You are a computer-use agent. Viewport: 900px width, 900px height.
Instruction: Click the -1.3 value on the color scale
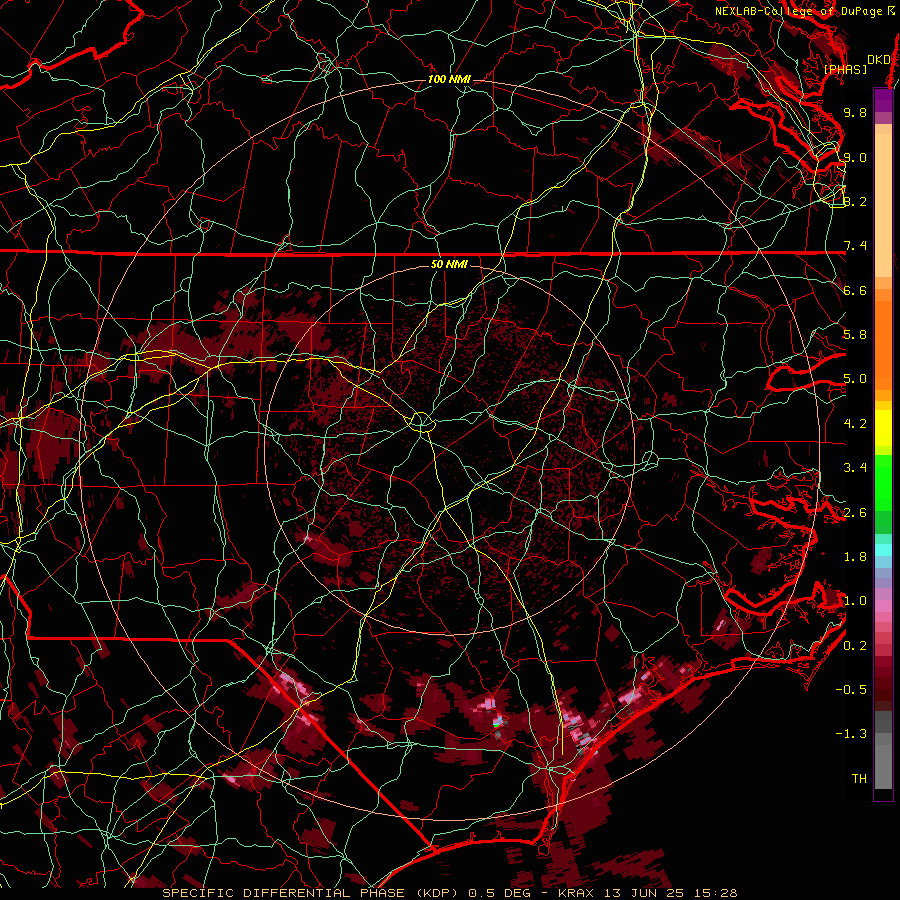coord(851,734)
